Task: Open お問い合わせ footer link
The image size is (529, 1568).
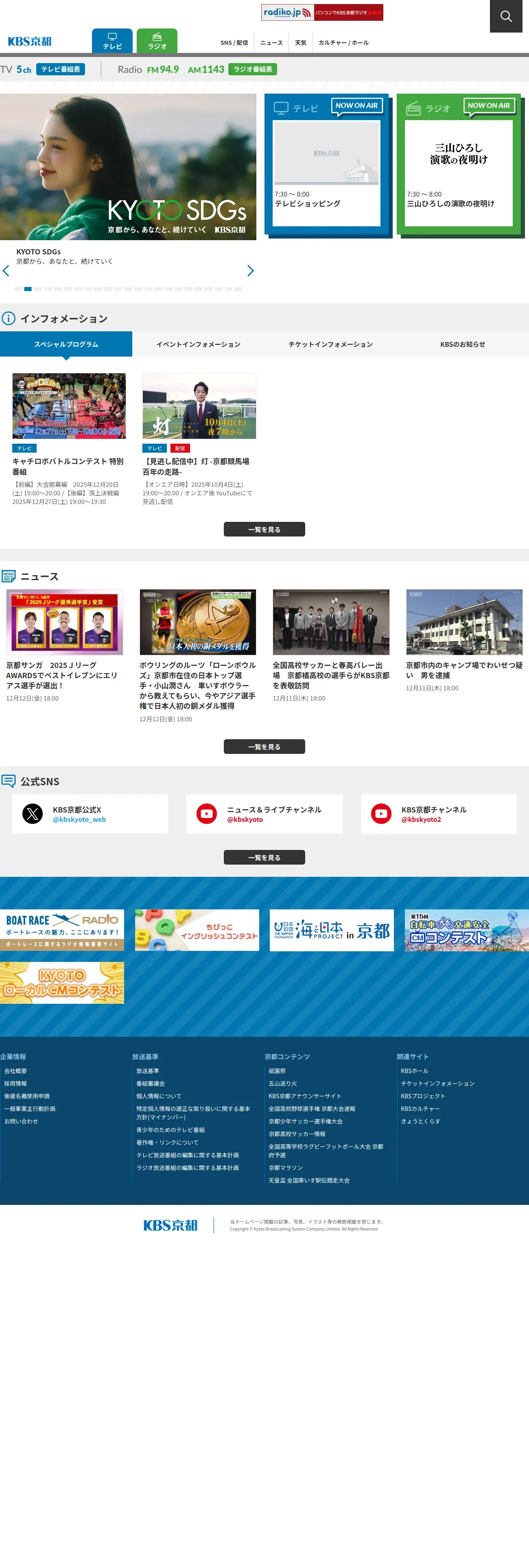Action: coord(21,1122)
